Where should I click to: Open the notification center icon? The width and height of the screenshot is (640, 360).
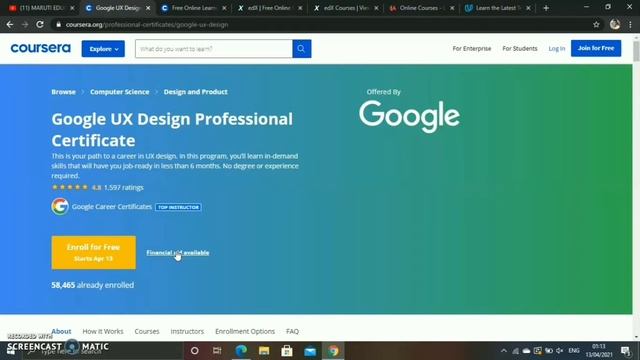click(x=625, y=351)
